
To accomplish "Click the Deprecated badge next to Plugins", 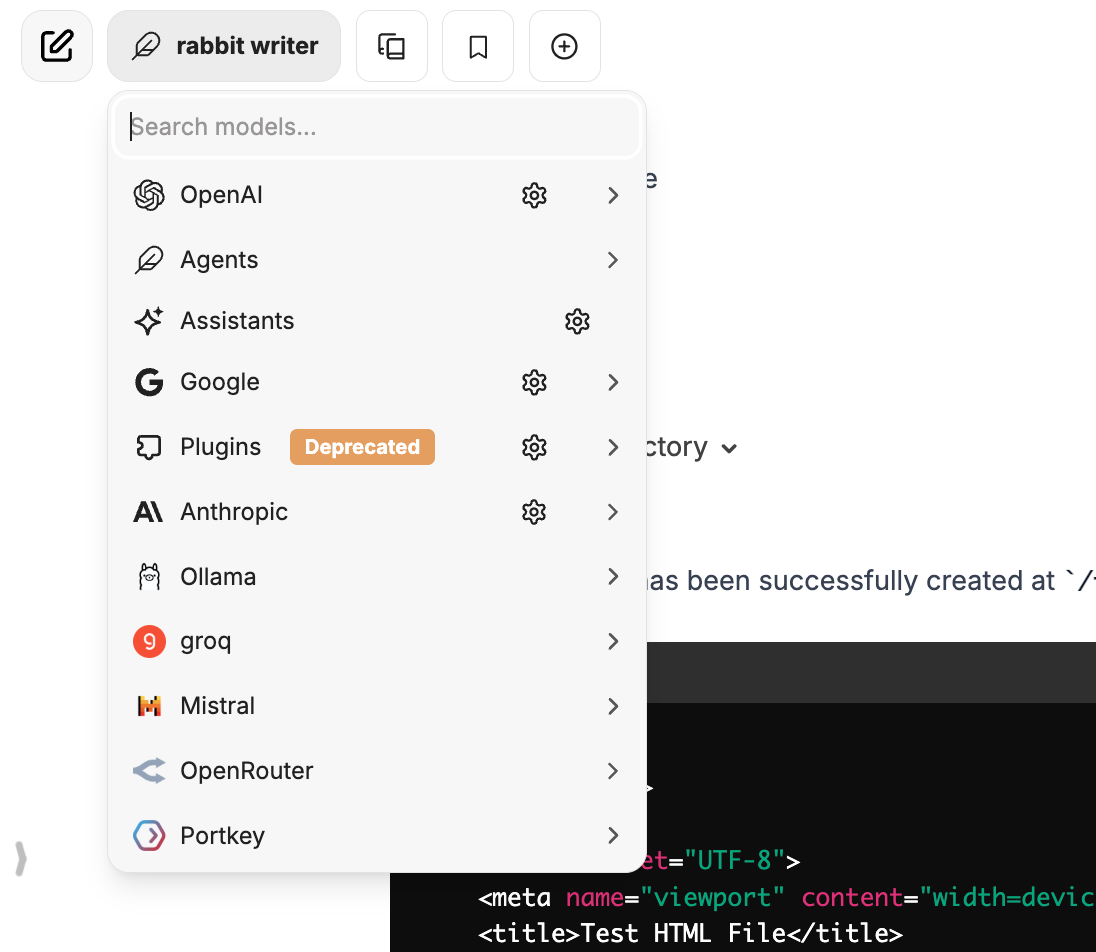I will [x=362, y=447].
